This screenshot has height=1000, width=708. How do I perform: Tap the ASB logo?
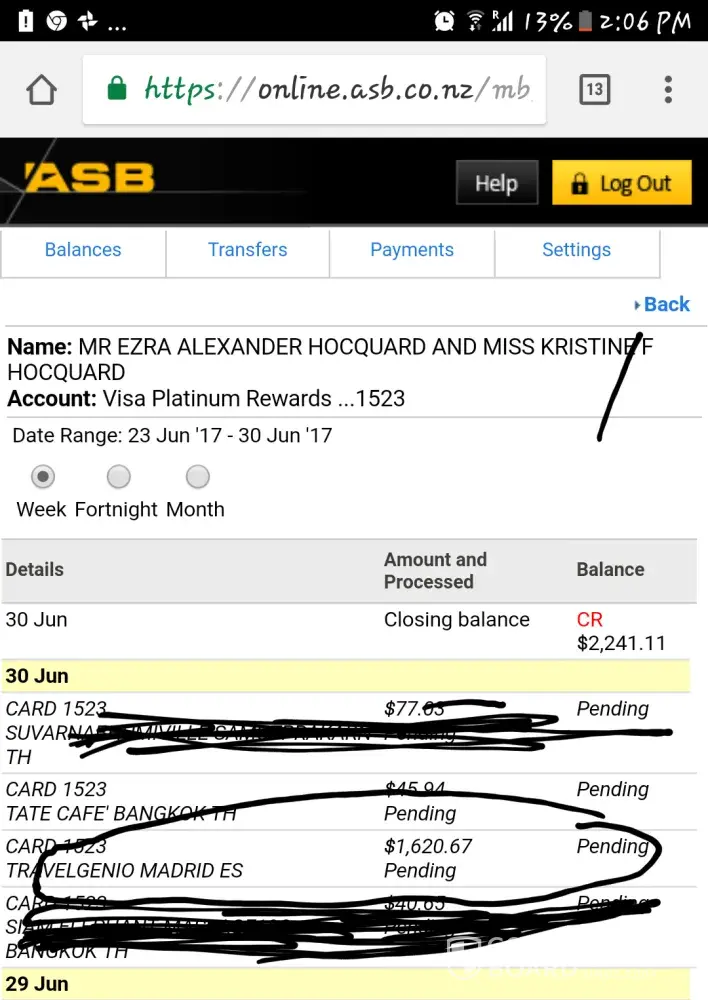89,177
